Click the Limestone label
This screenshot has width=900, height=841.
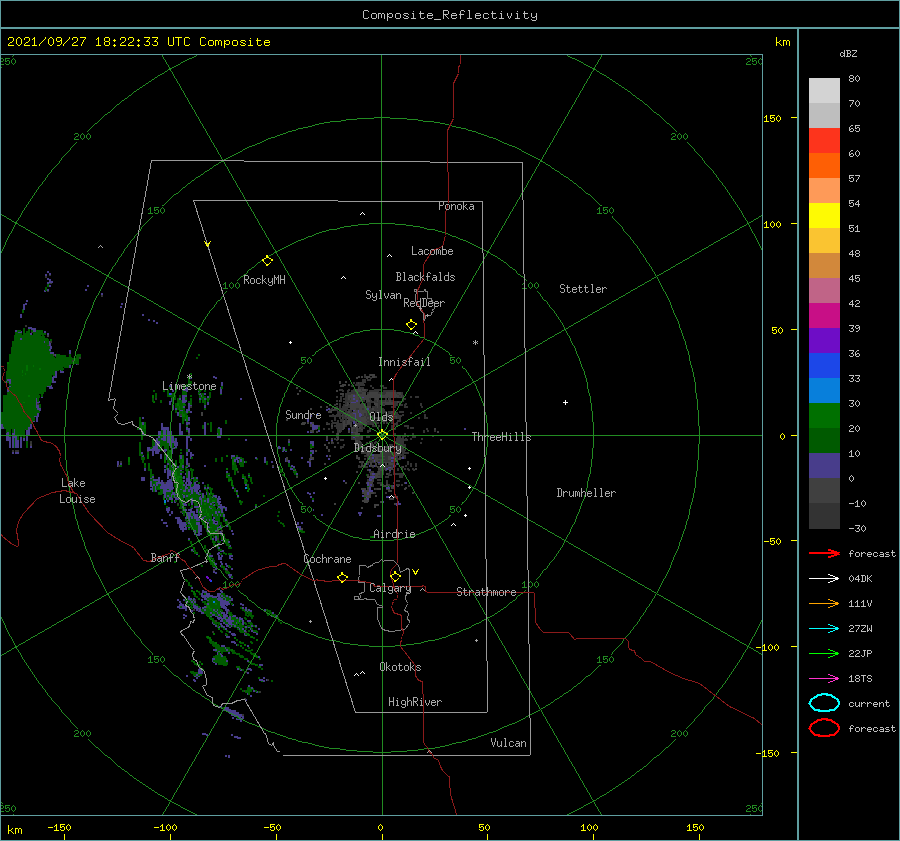(x=189, y=386)
